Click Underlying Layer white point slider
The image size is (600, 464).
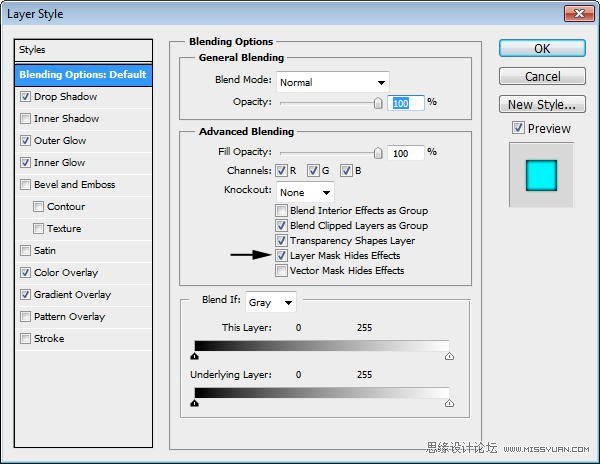449,403
